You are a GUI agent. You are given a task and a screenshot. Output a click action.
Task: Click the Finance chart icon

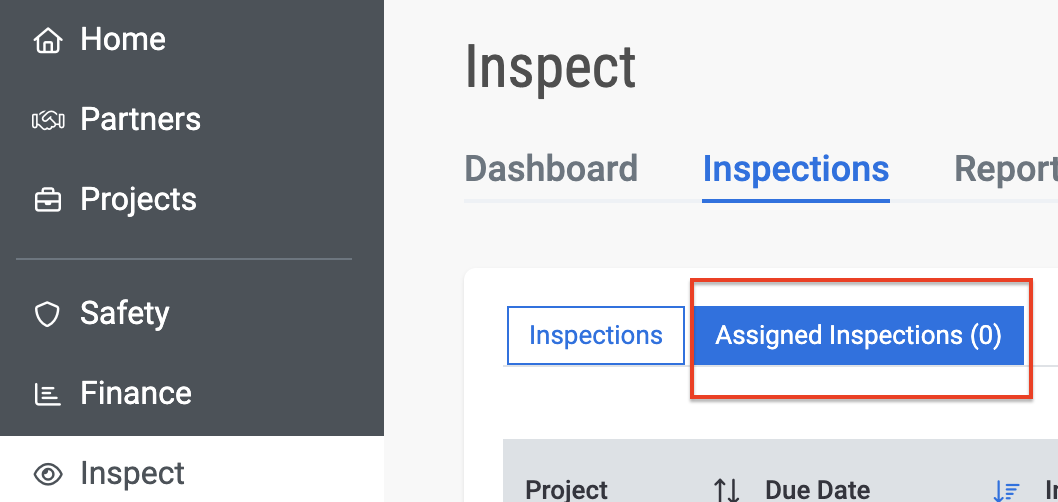47,394
